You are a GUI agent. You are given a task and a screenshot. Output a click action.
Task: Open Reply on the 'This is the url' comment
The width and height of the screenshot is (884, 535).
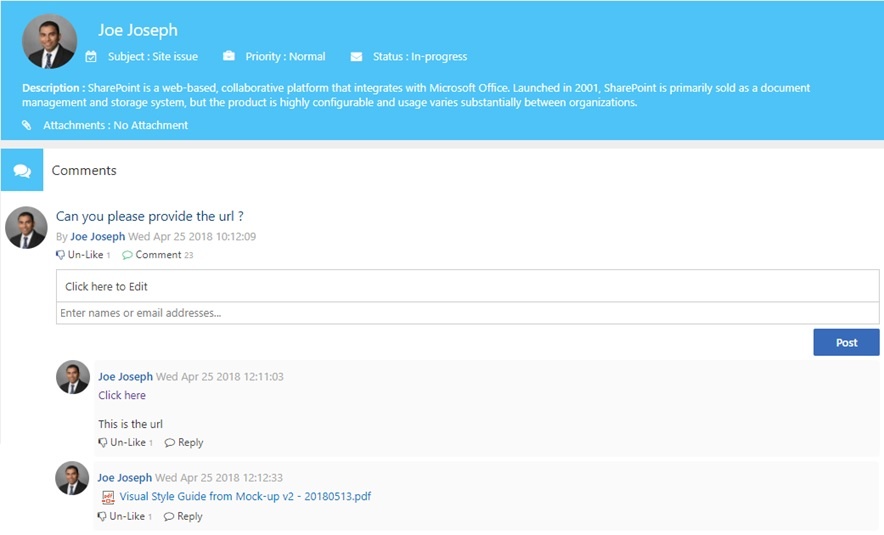click(x=184, y=443)
